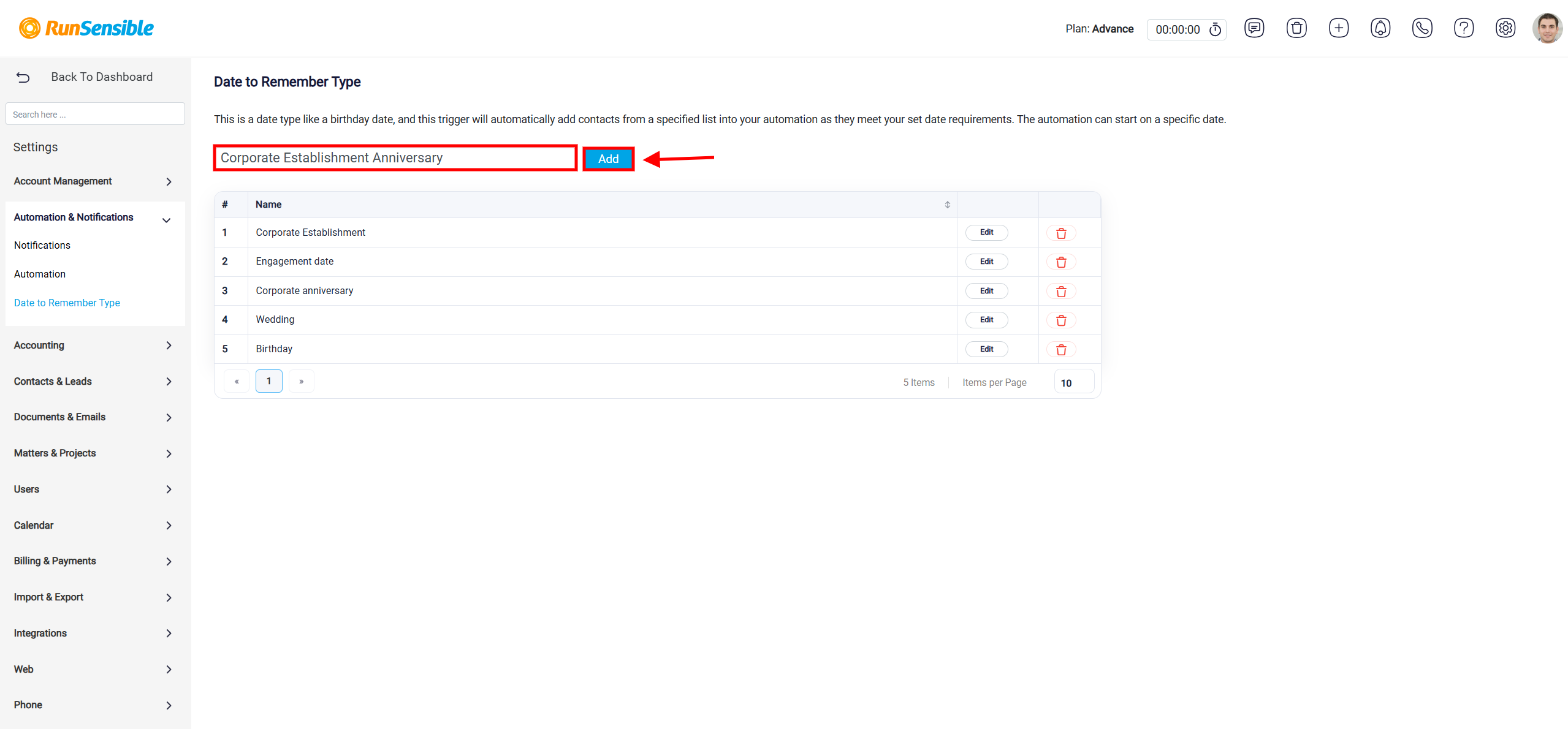This screenshot has width=1568, height=729.
Task: Select the Automation submenu item
Action: click(x=40, y=274)
